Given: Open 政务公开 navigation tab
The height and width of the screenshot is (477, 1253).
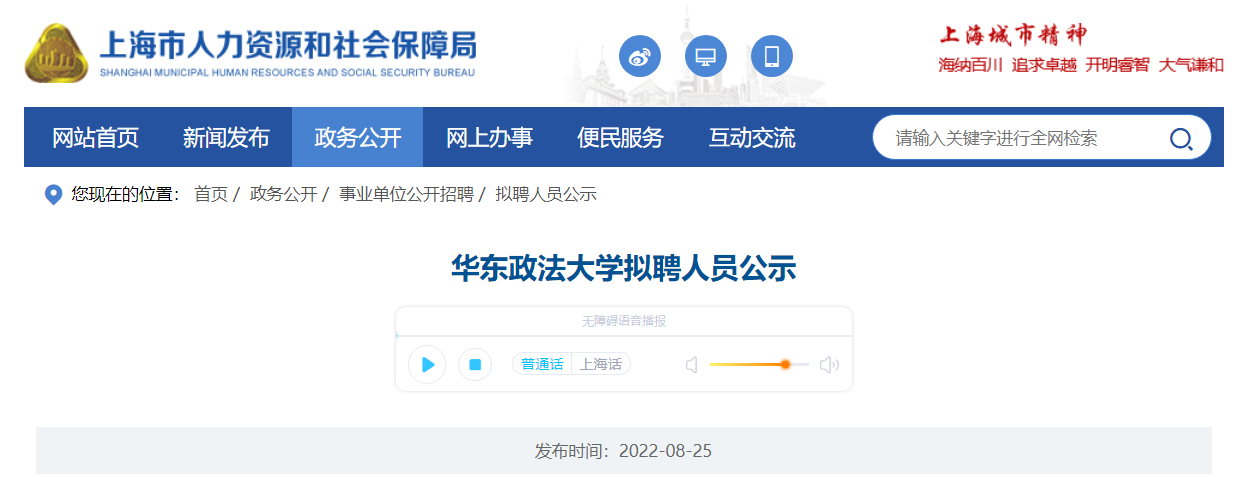Looking at the screenshot, I should click(x=358, y=138).
